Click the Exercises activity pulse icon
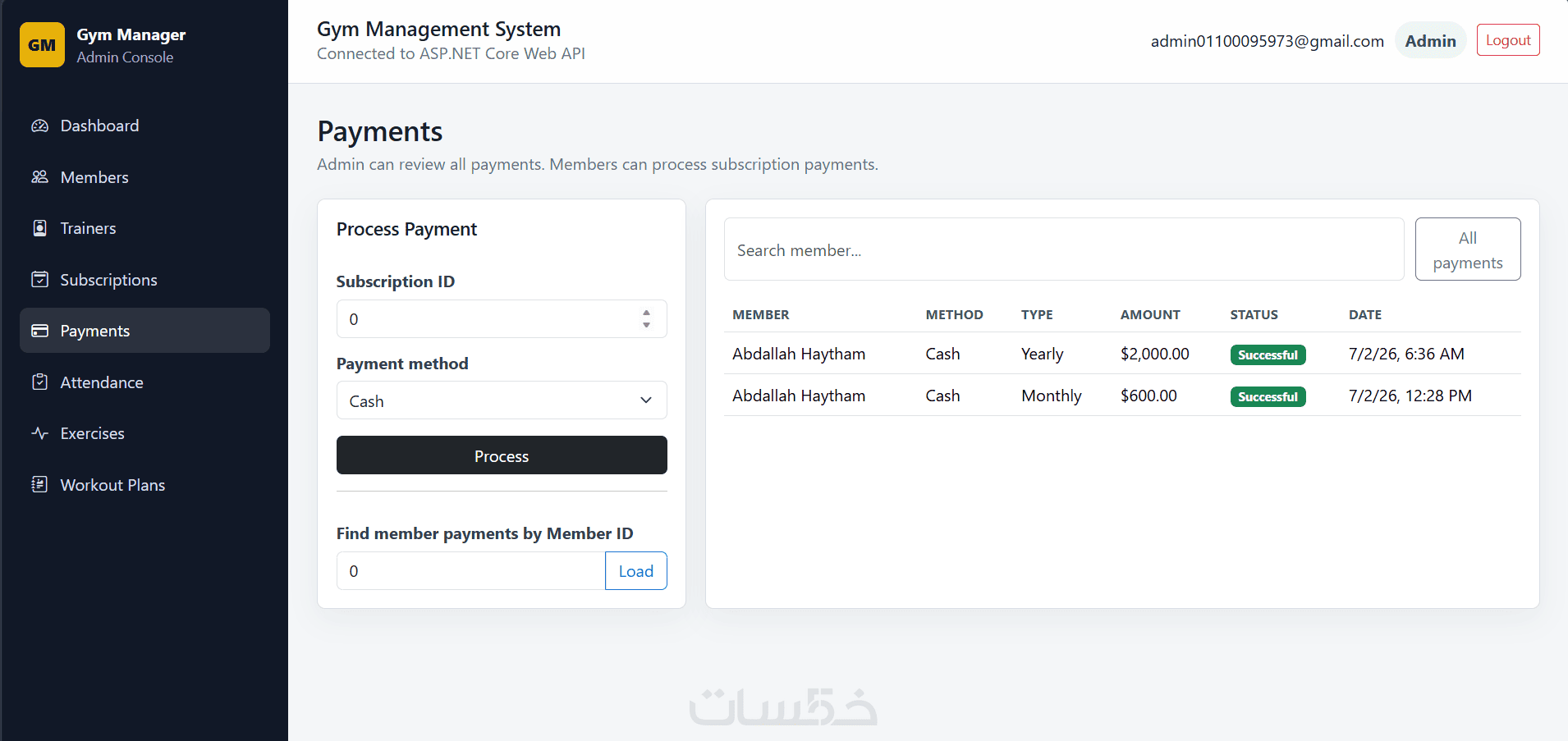 pyautogui.click(x=39, y=433)
